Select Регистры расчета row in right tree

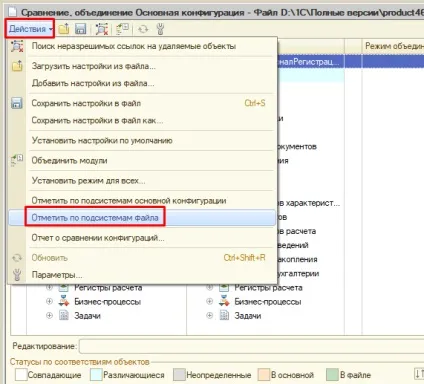[x=268, y=288]
